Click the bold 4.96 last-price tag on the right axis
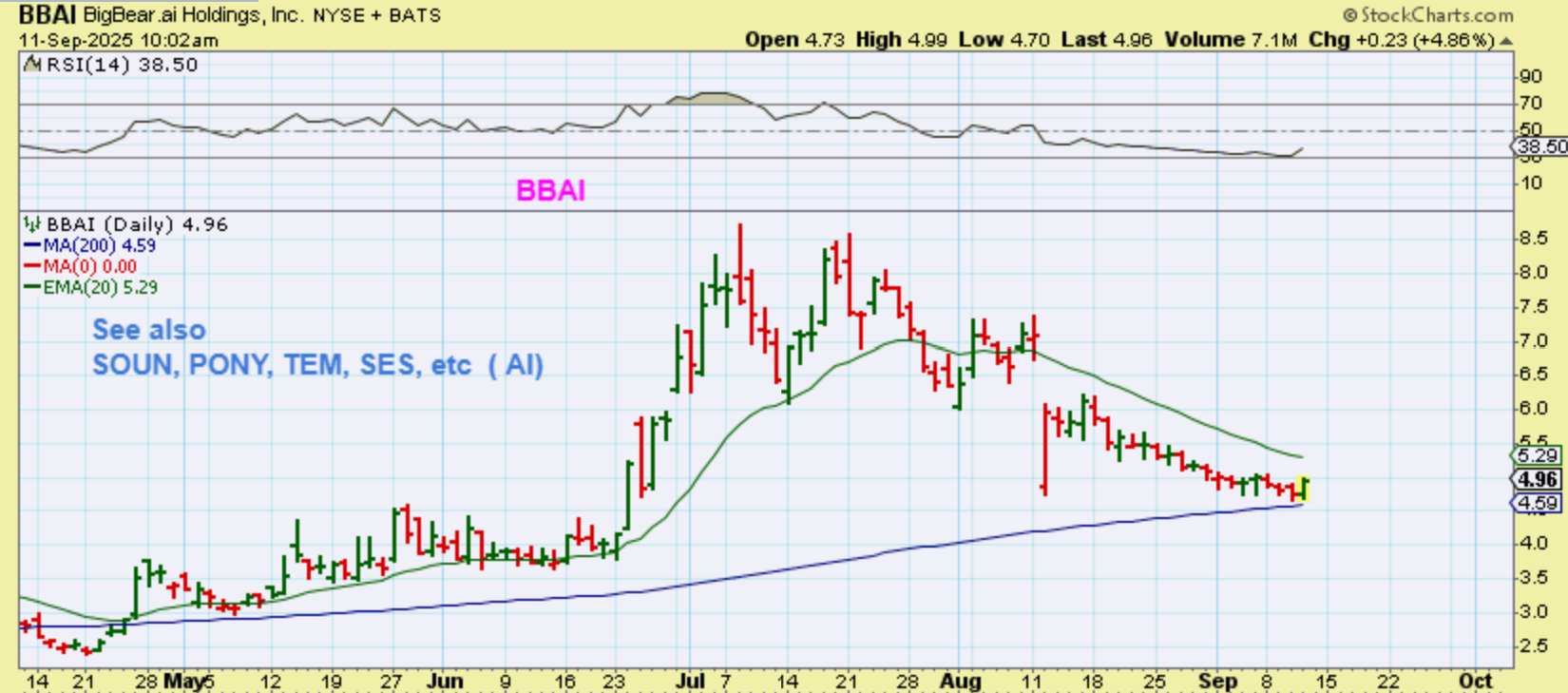Screen dimensions: 1568x693 [1537, 479]
